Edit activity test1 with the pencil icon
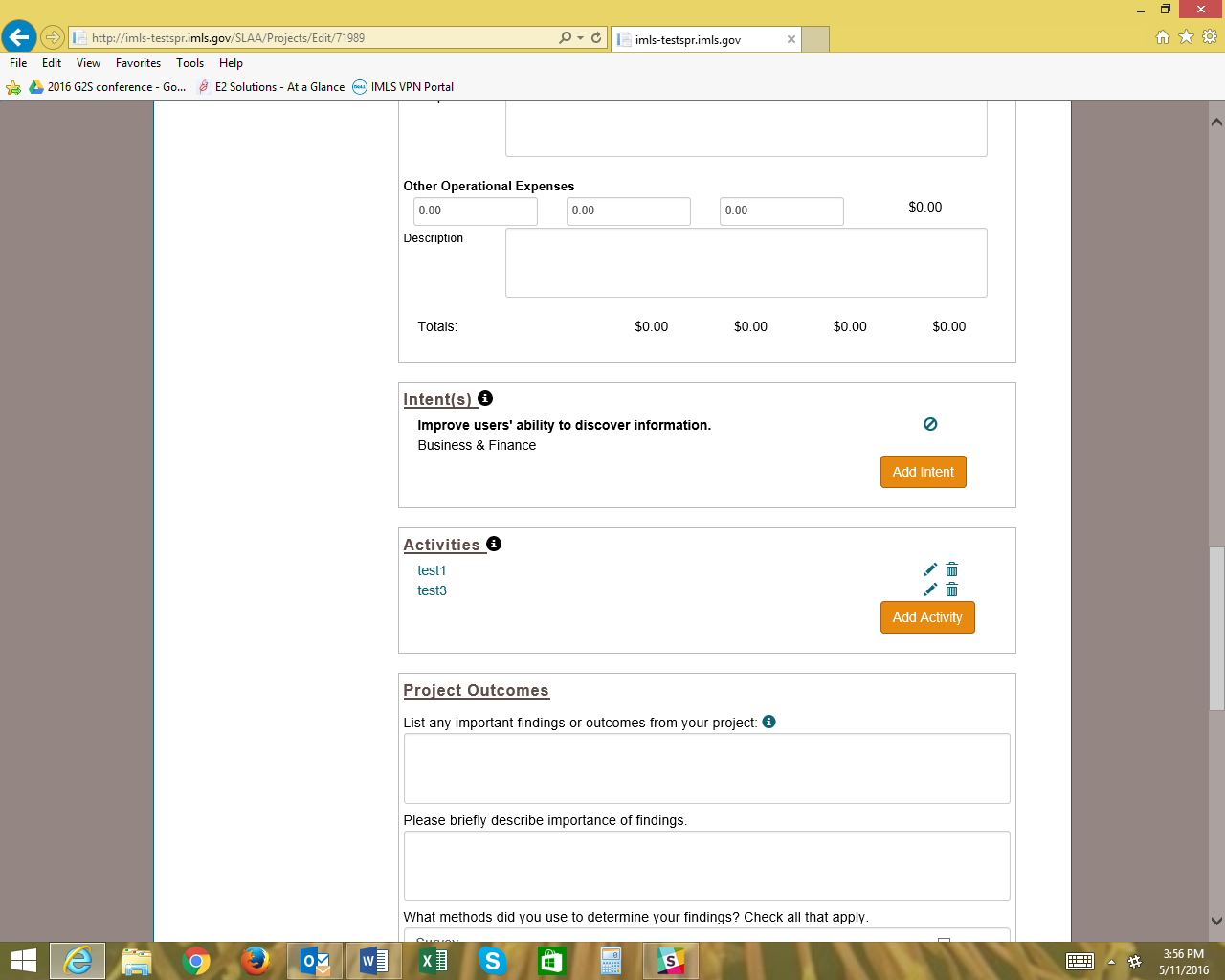The height and width of the screenshot is (980, 1225). pyautogui.click(x=930, y=569)
